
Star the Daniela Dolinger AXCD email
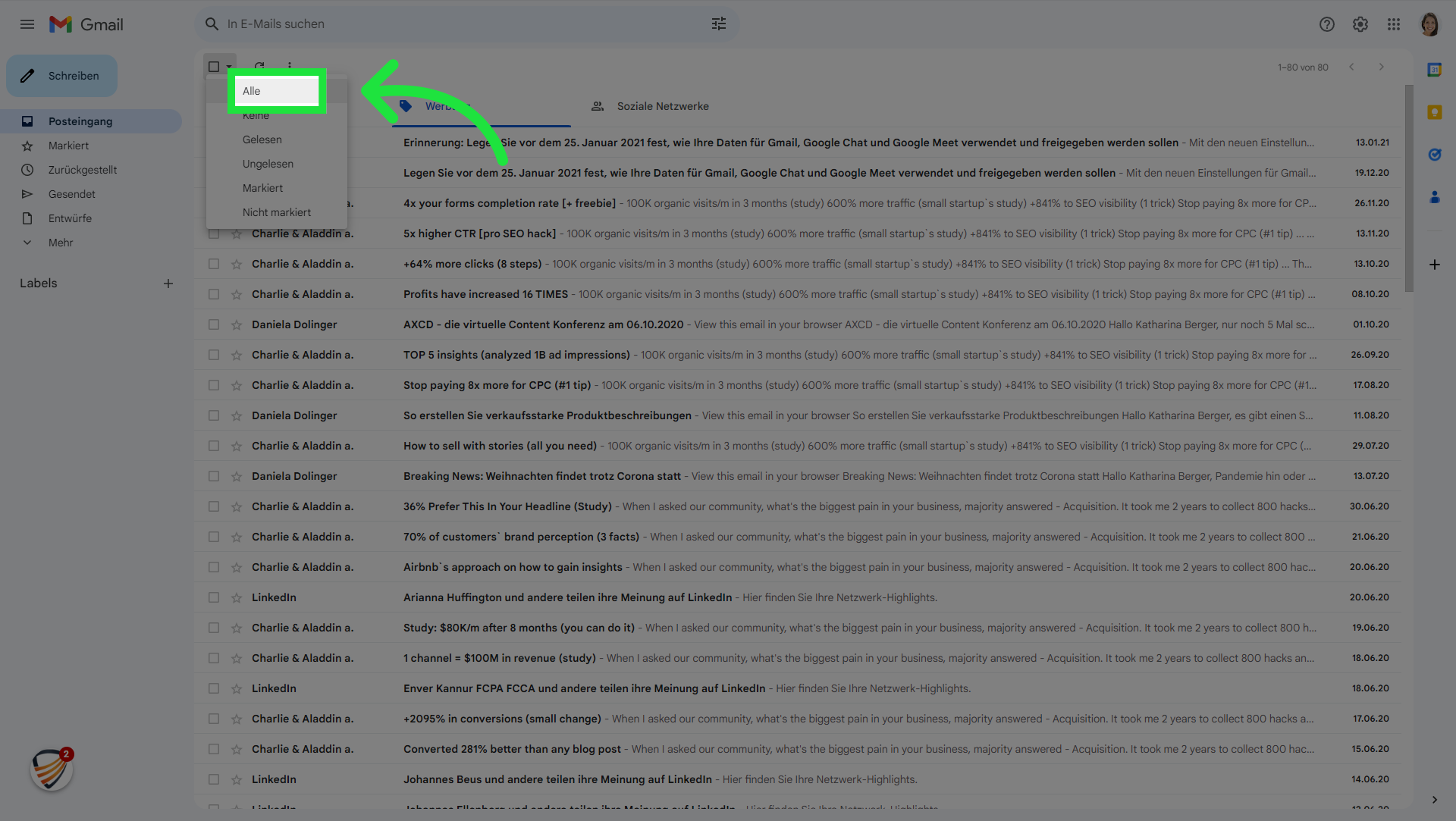pos(237,324)
